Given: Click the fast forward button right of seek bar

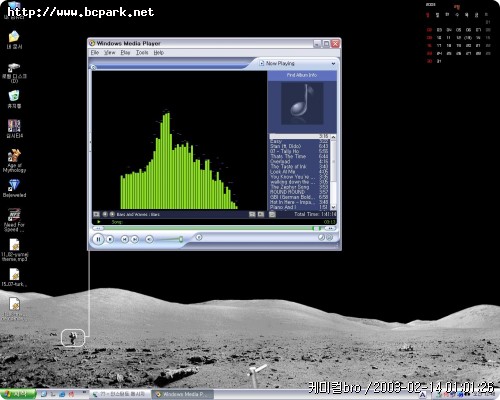Looking at the screenshot, I should tap(330, 228).
